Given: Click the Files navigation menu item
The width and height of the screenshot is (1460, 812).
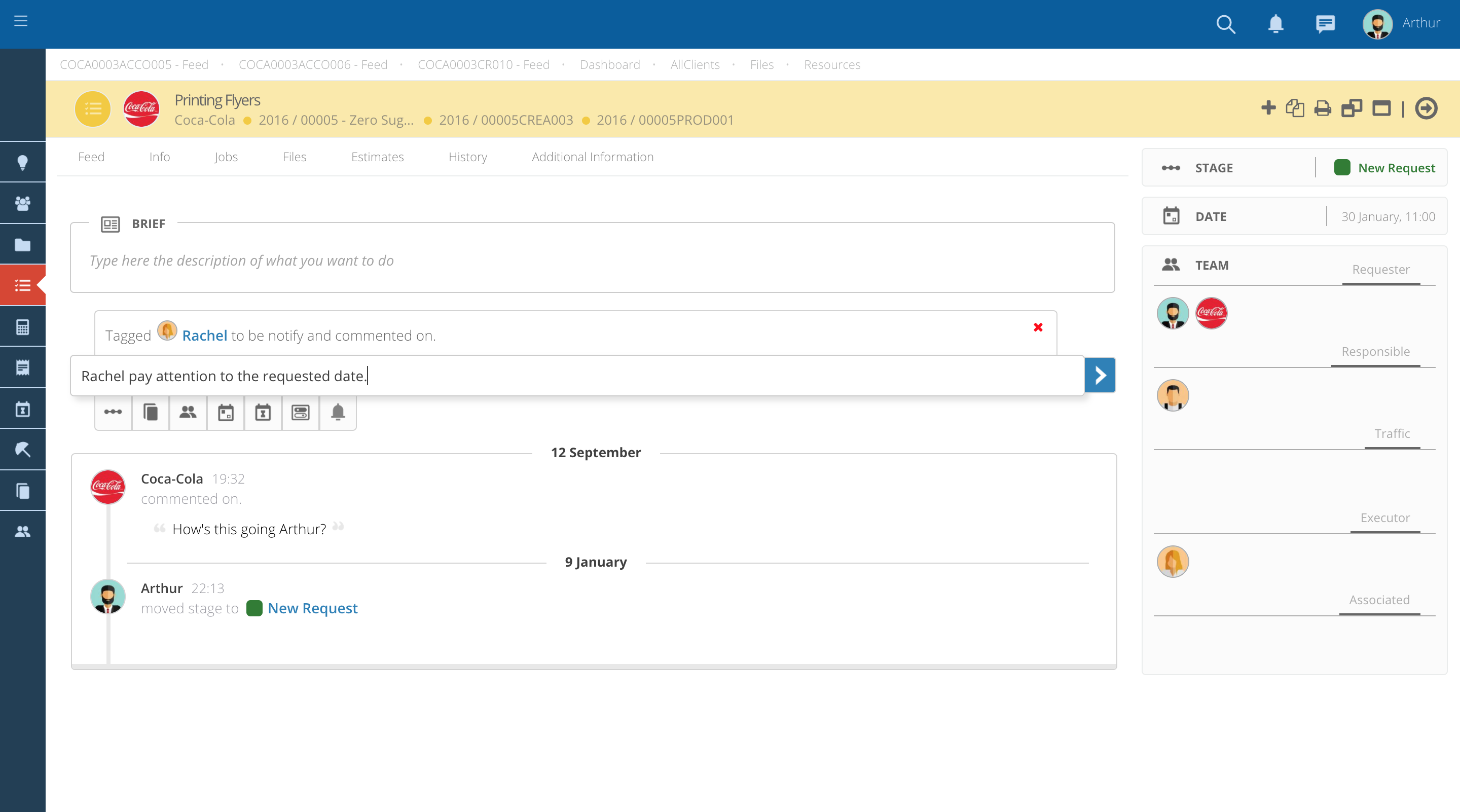Looking at the screenshot, I should click(293, 156).
